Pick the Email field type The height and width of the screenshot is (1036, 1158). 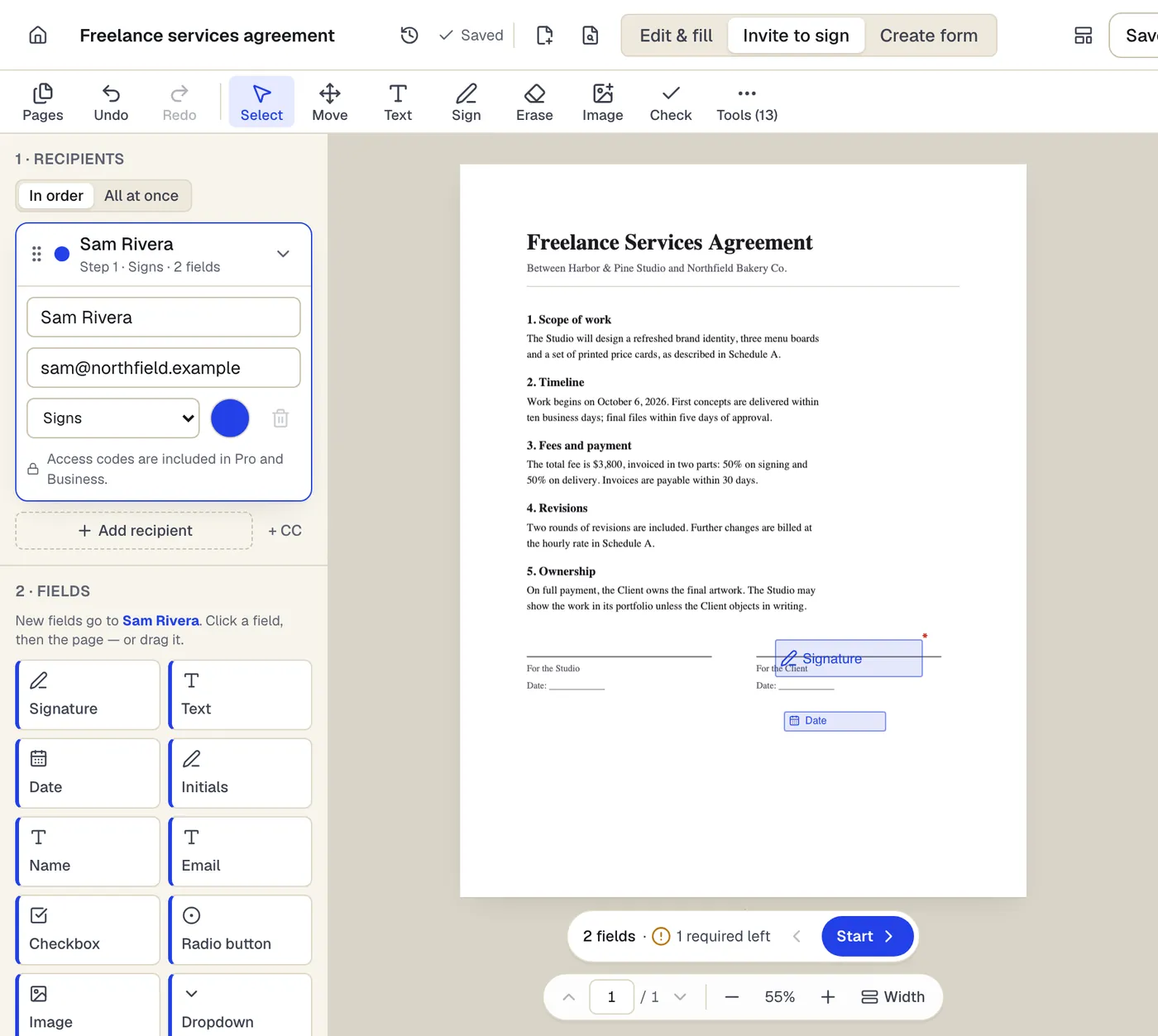click(240, 852)
